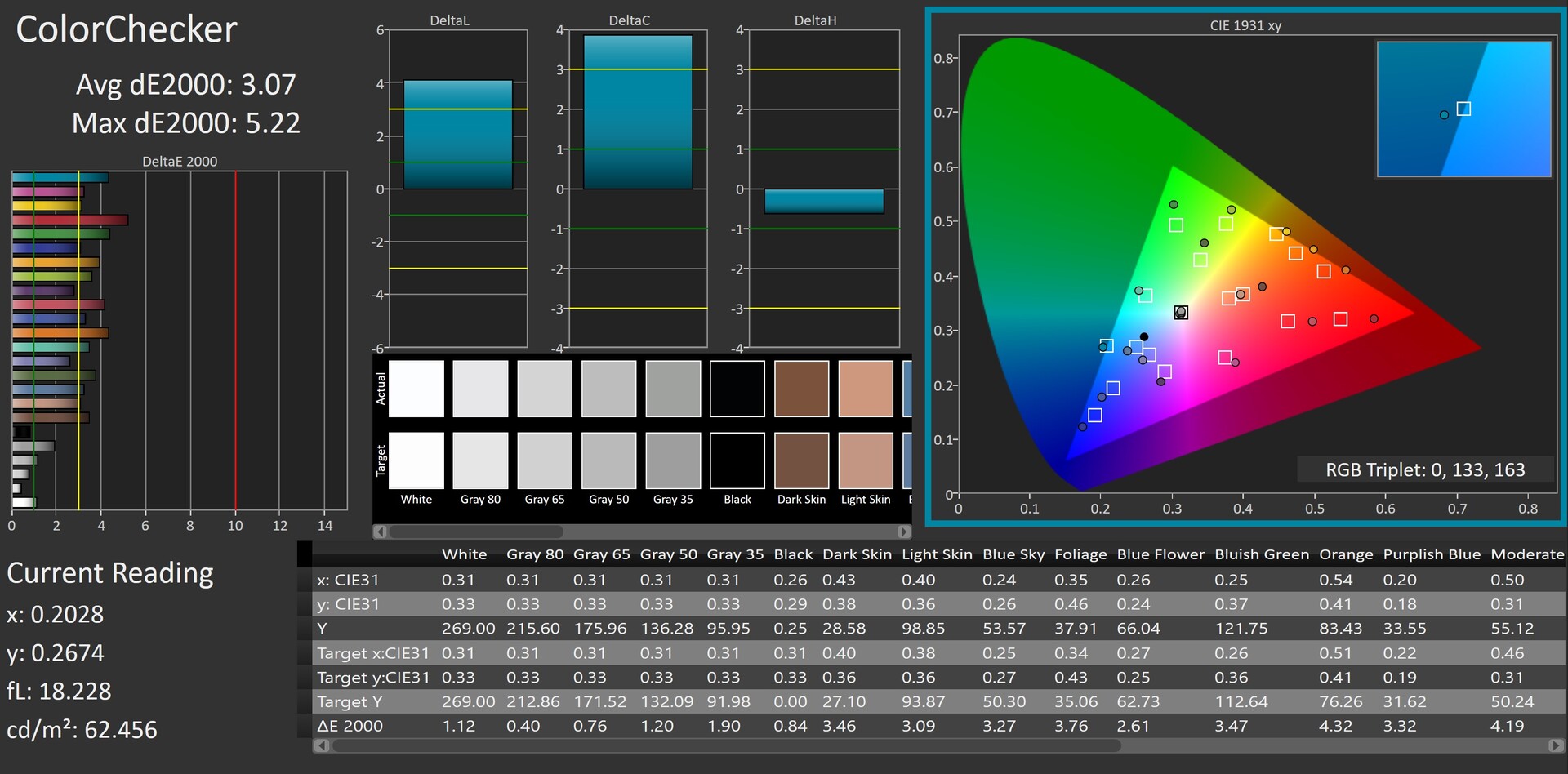Select the Foliage column header in table
The width and height of the screenshot is (1568, 774).
(1080, 554)
